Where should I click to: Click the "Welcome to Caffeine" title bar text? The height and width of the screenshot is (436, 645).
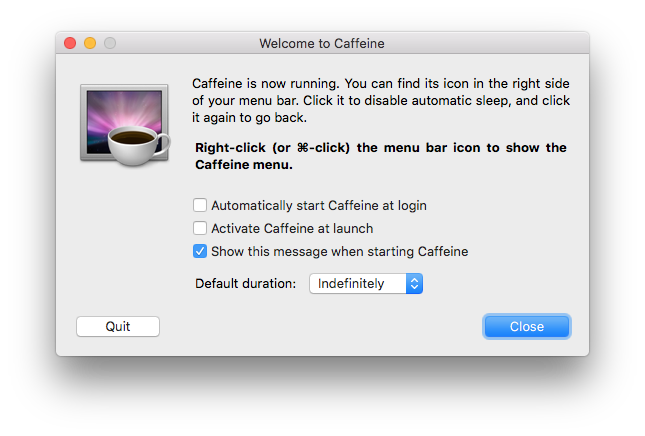pyautogui.click(x=322, y=44)
